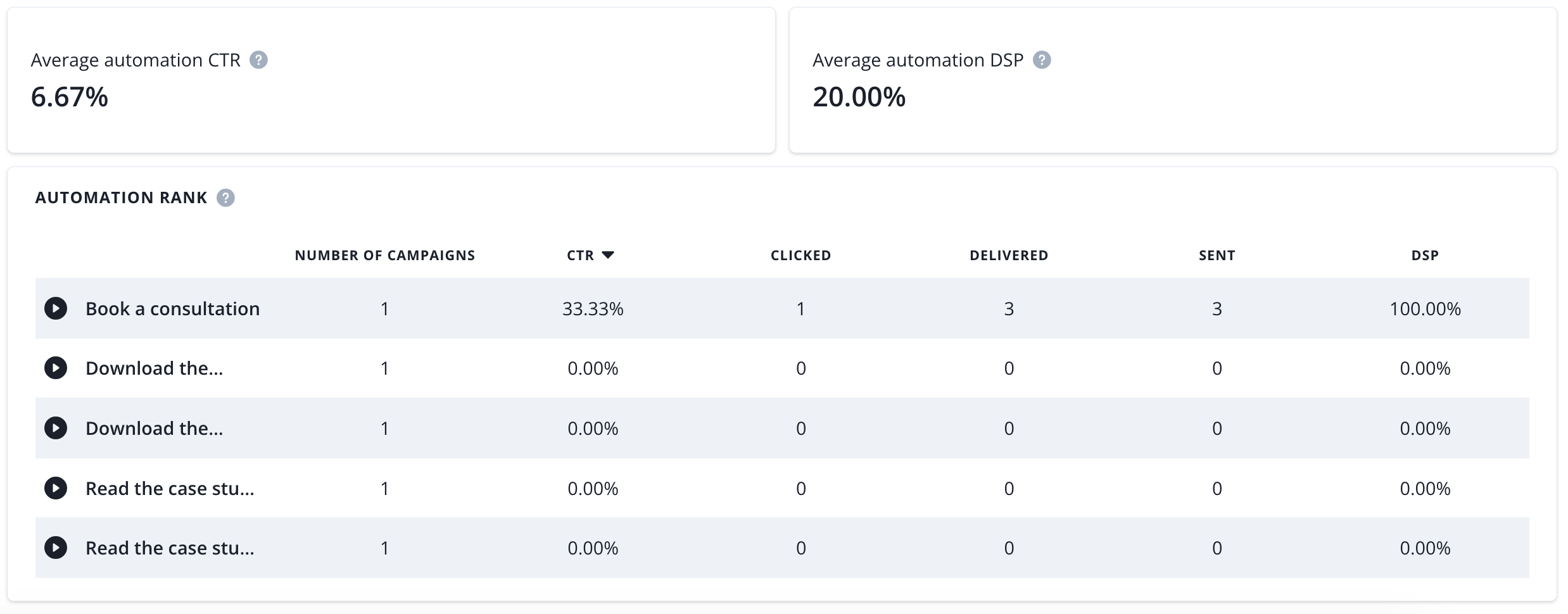
Task: Click the 100.00% DSP cell
Action: click(x=1425, y=309)
